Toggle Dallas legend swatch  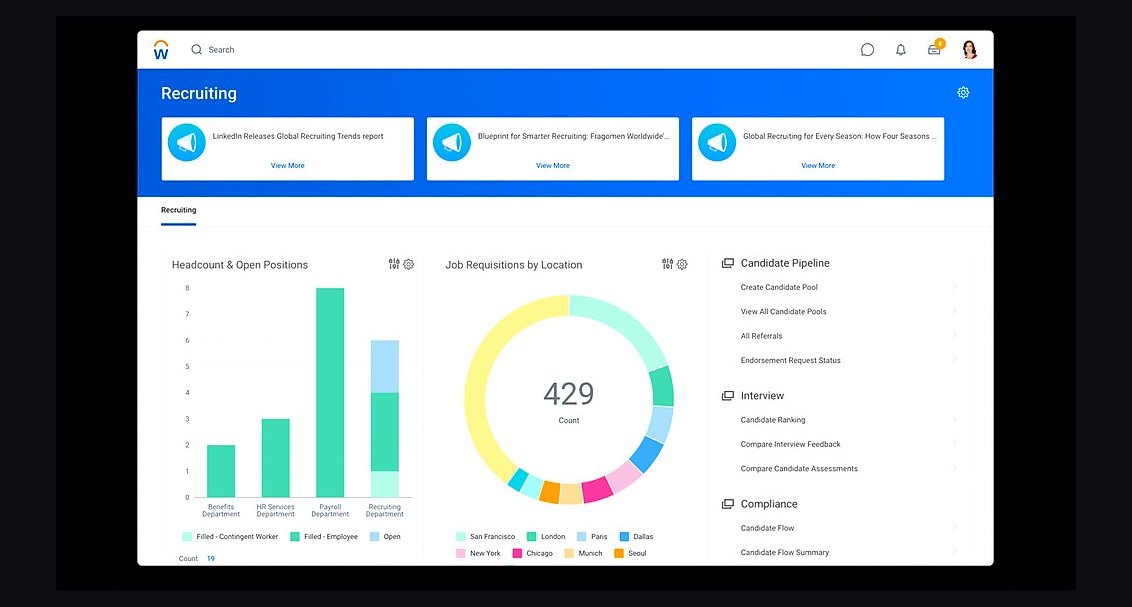[624, 536]
